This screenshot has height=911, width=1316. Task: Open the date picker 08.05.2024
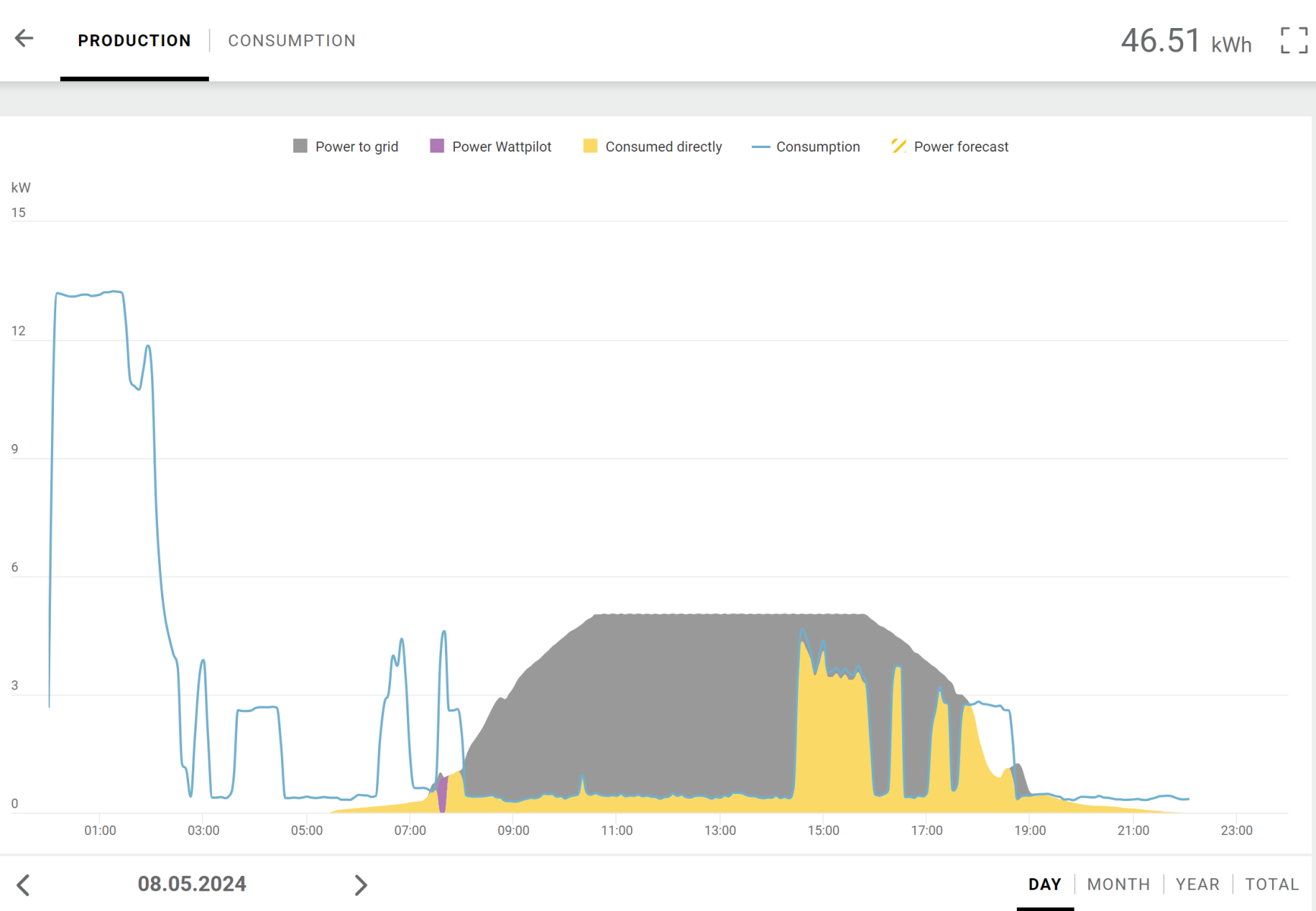click(191, 884)
